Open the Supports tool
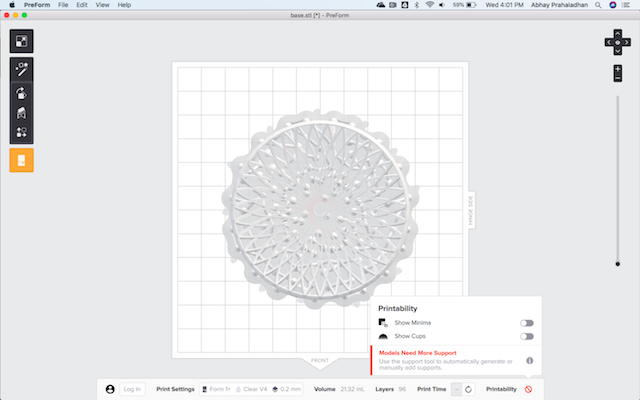Viewport: 640px width, 400px height. point(21,113)
